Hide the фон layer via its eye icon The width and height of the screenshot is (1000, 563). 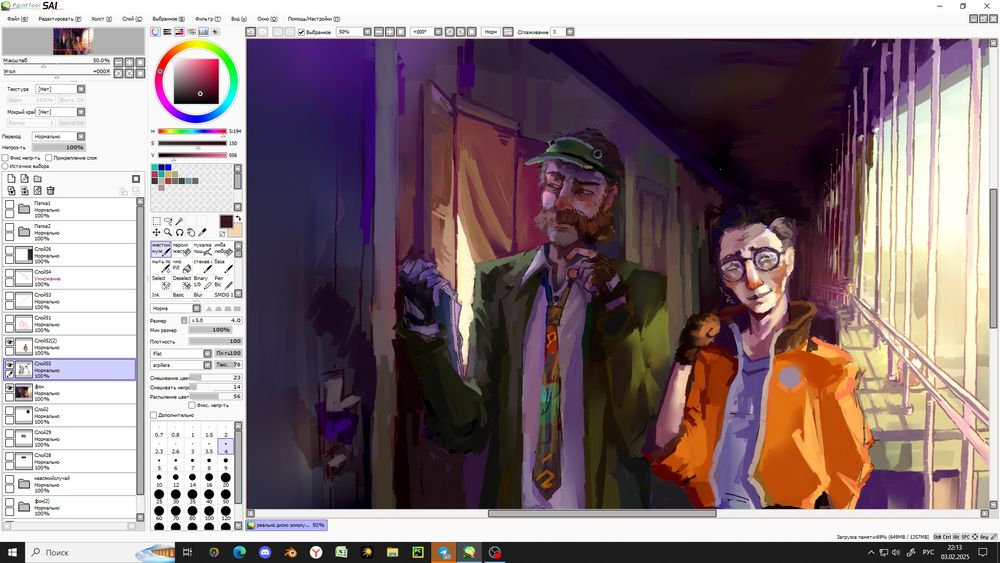pos(10,388)
